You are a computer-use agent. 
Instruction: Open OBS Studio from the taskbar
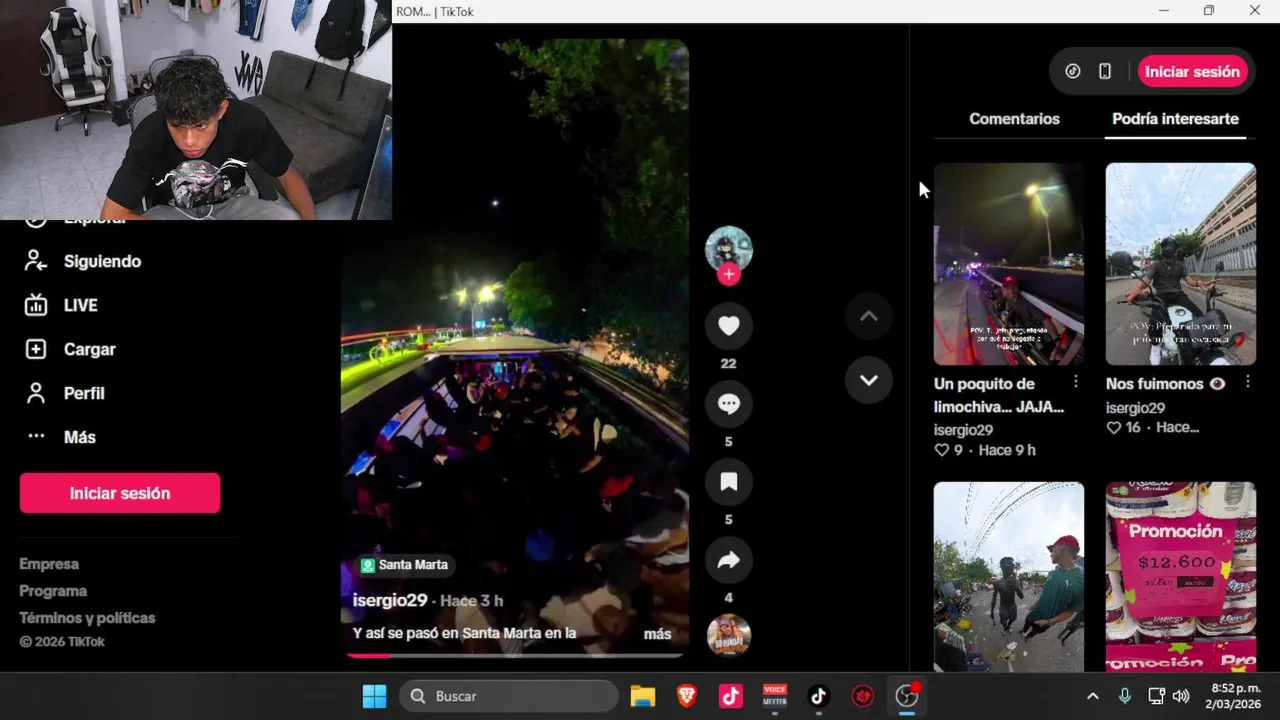pos(907,696)
